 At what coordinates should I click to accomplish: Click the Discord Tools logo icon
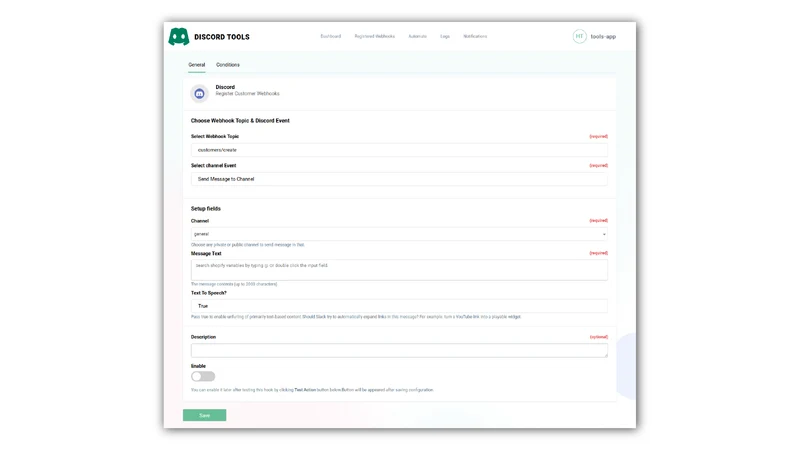click(179, 37)
